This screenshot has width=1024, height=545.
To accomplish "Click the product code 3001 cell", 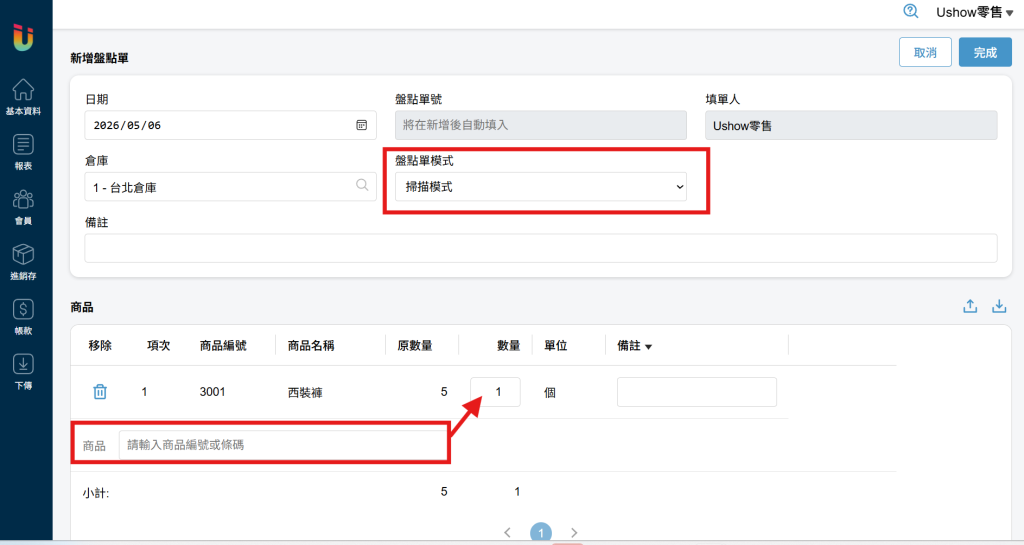I will click(x=212, y=392).
